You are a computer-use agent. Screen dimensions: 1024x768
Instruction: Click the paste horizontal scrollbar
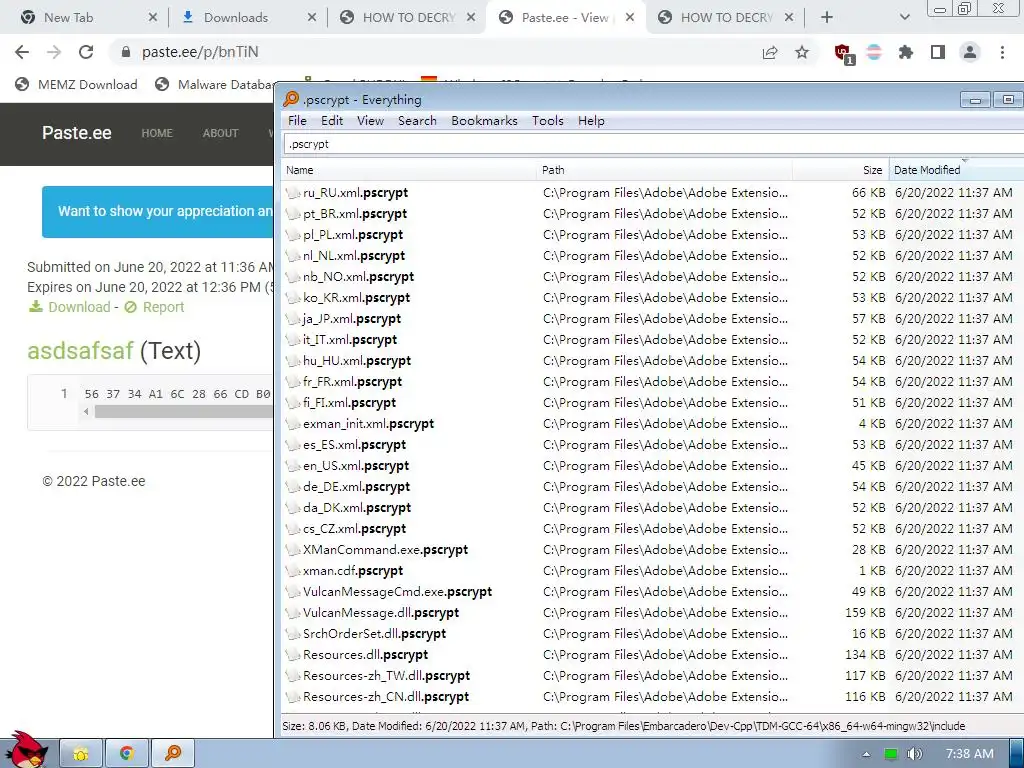[183, 411]
